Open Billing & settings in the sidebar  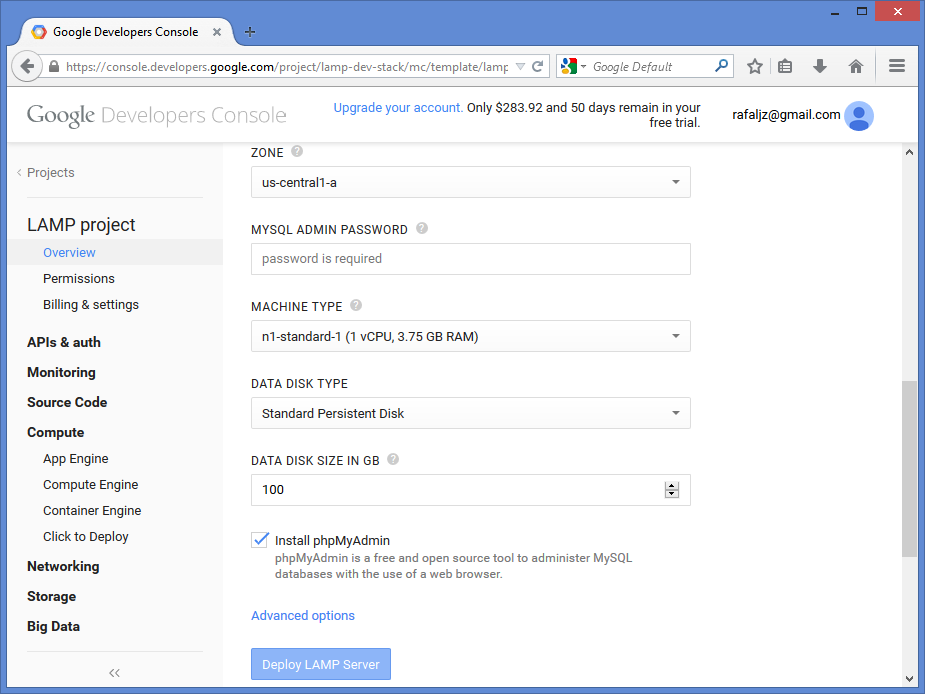click(x=91, y=305)
